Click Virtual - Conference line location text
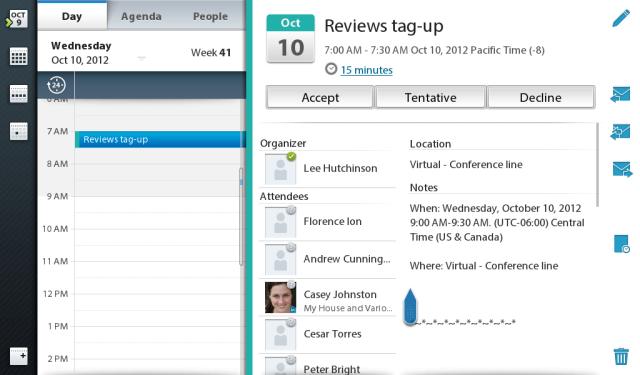The image size is (640, 375). 466,164
